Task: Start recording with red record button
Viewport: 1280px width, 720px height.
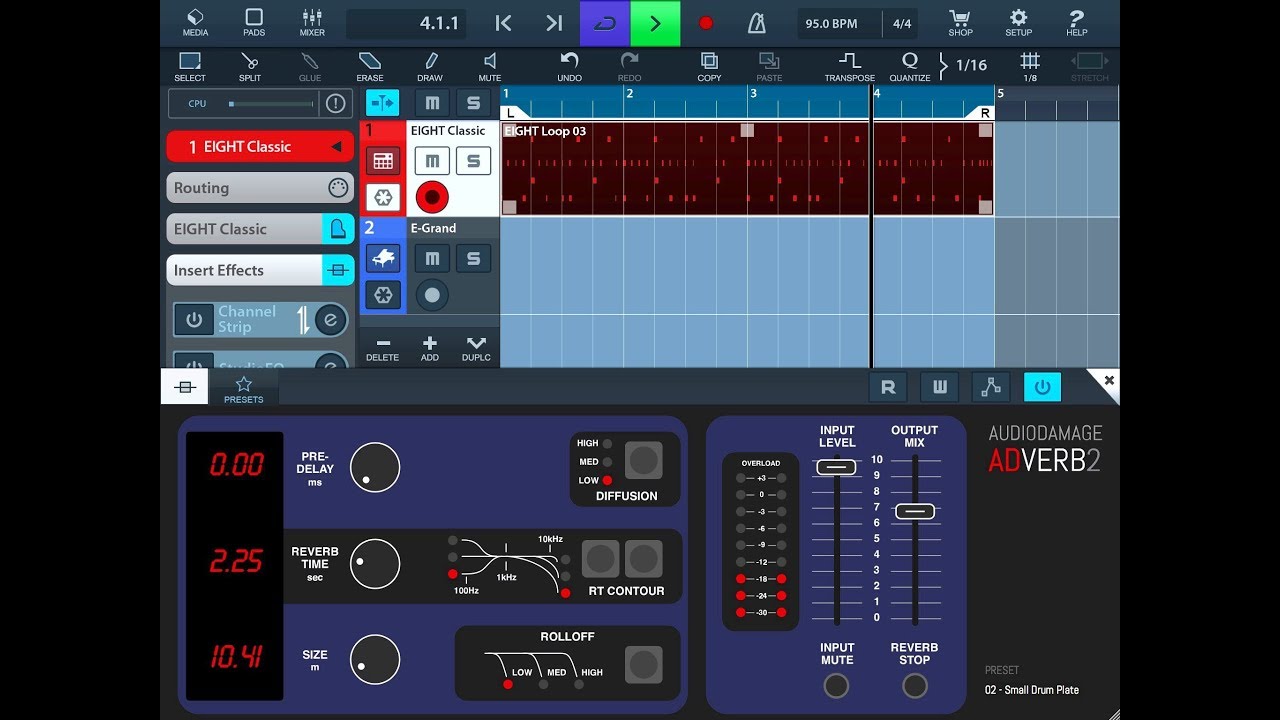Action: tap(706, 23)
